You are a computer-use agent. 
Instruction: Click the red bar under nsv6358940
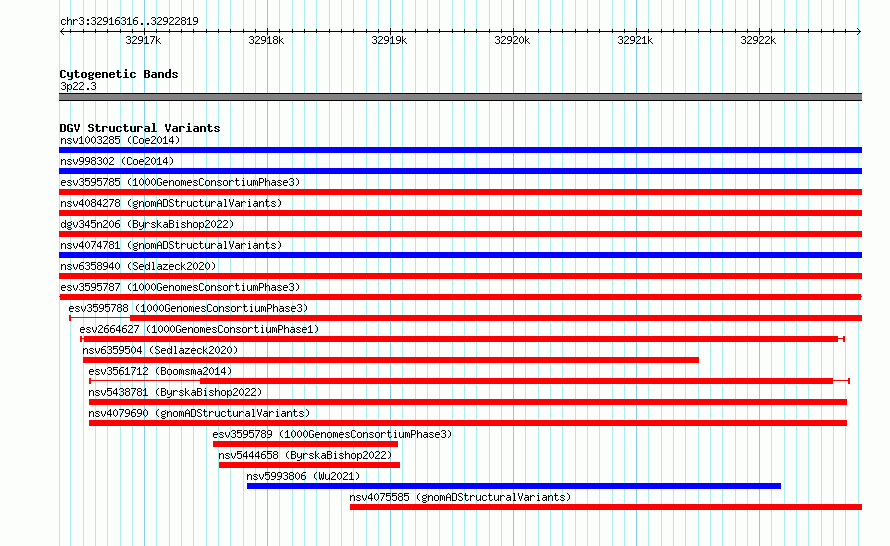(460, 276)
